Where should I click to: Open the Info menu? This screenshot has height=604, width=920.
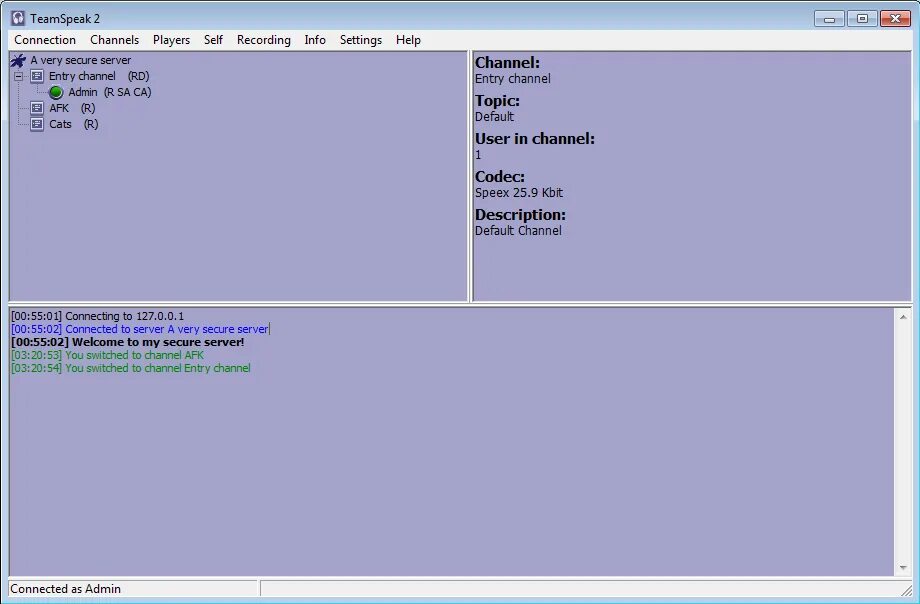tap(314, 40)
